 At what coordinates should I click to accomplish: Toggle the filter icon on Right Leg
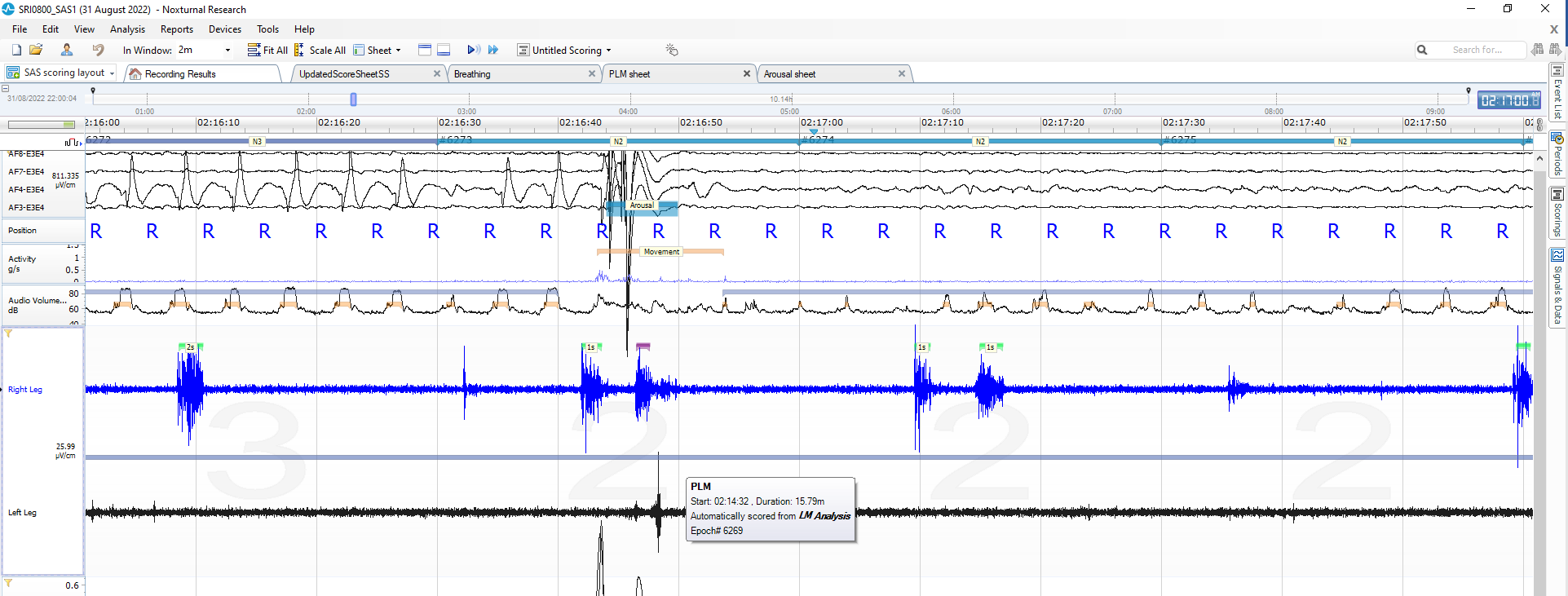click(x=8, y=333)
